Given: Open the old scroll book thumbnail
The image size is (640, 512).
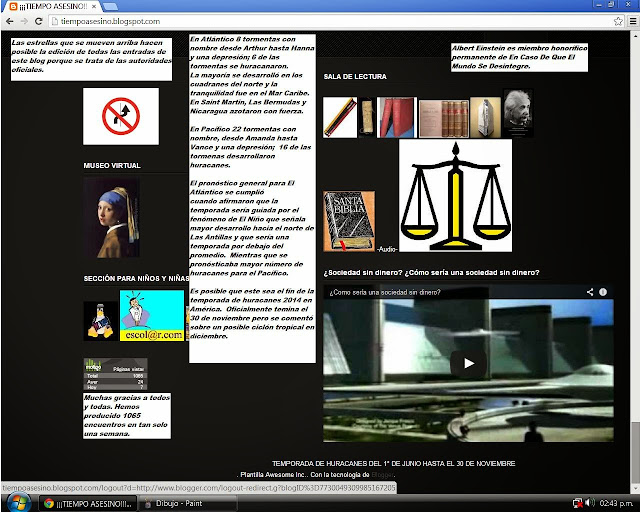Looking at the screenshot, I should 367,117.
